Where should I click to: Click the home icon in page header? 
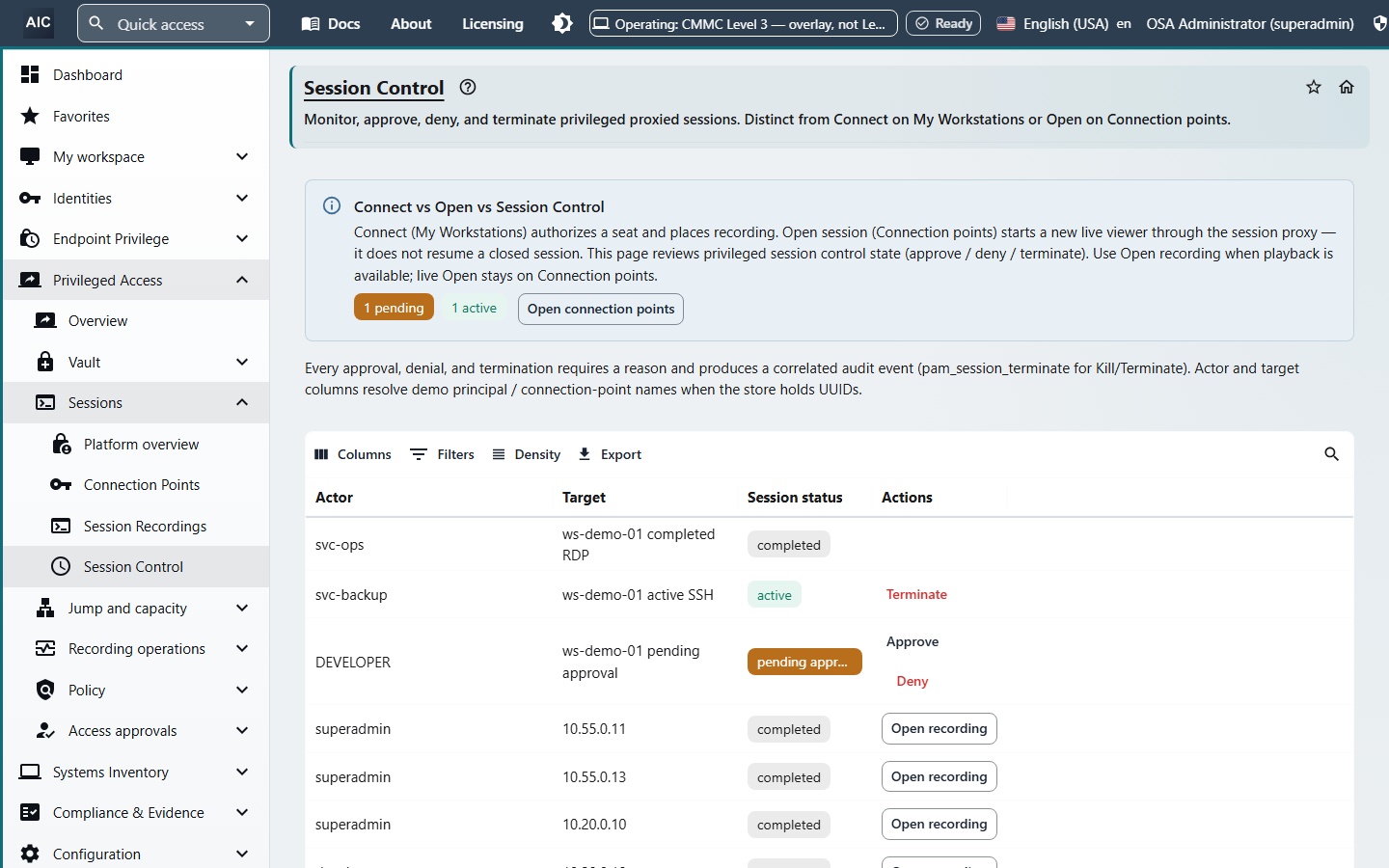(1347, 87)
